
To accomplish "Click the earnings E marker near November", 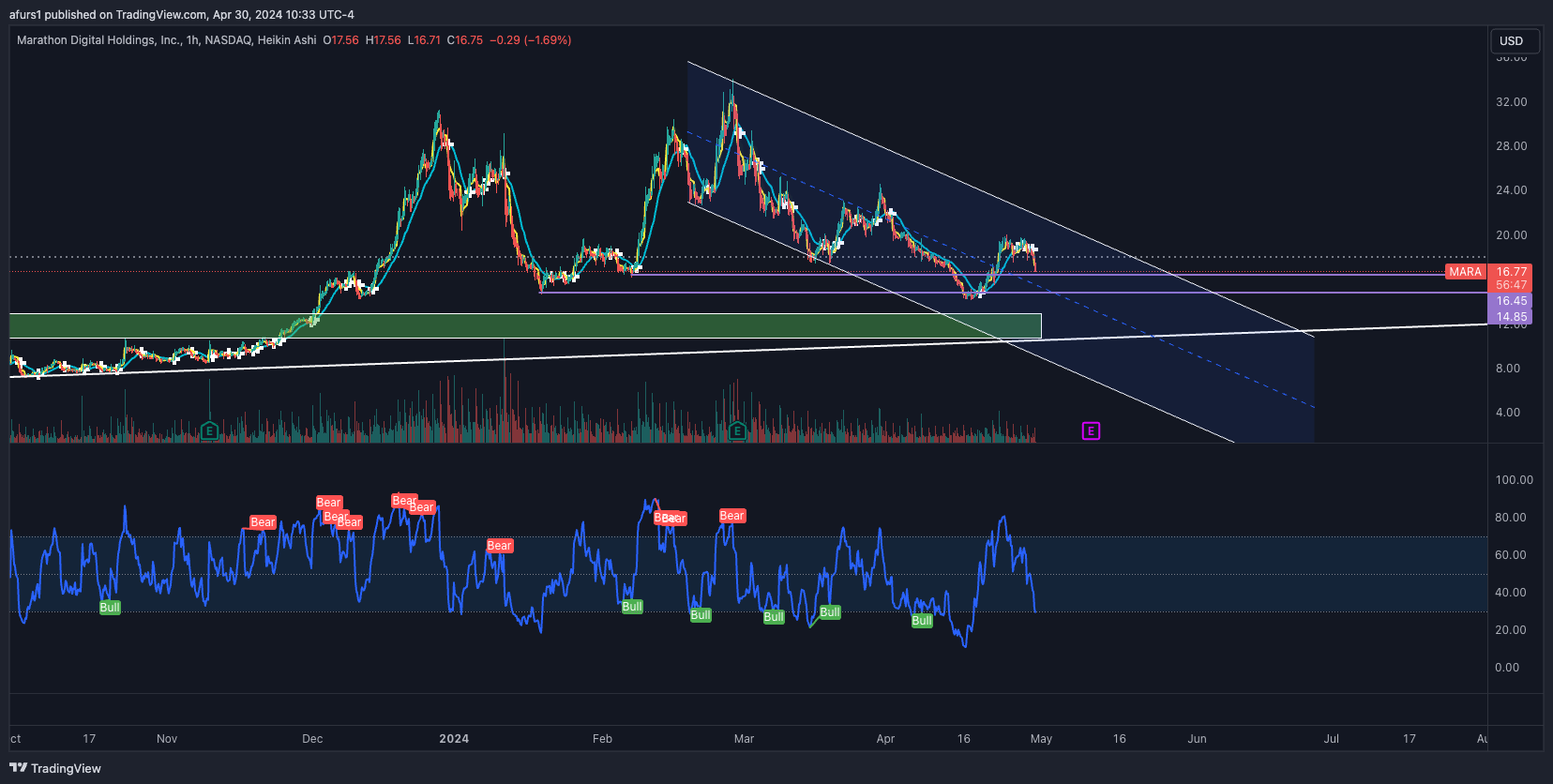I will click(210, 431).
